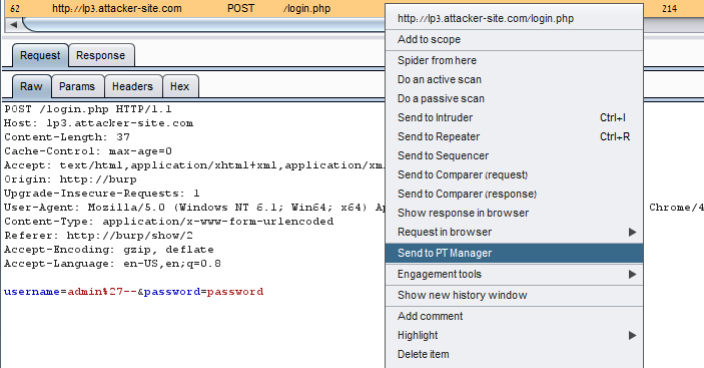This screenshot has height=368, width=704.
Task: Choose Add comment menu entry
Action: [514, 316]
